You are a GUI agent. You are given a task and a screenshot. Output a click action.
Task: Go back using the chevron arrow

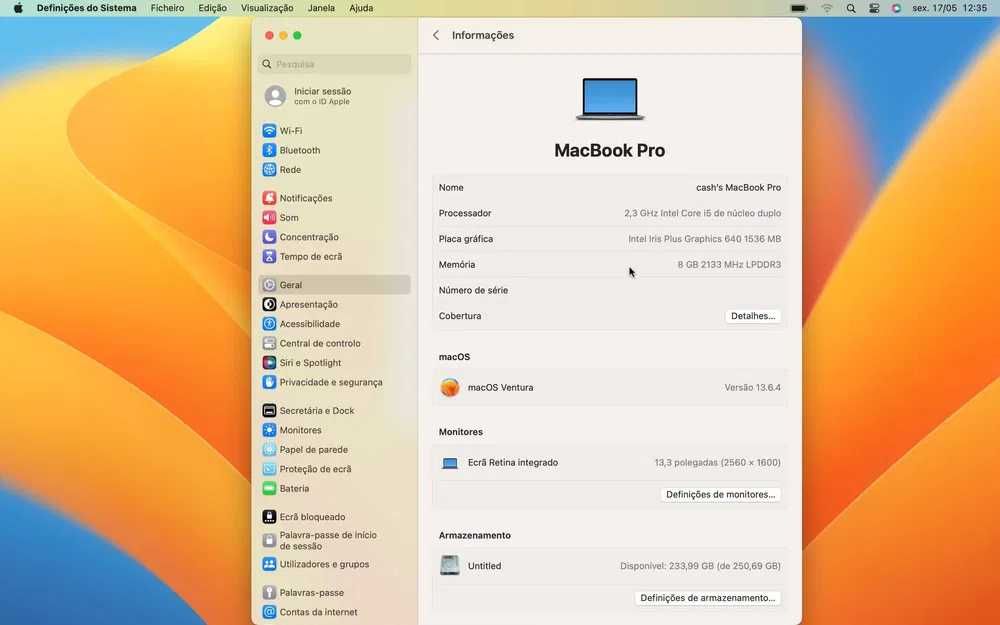pos(436,35)
